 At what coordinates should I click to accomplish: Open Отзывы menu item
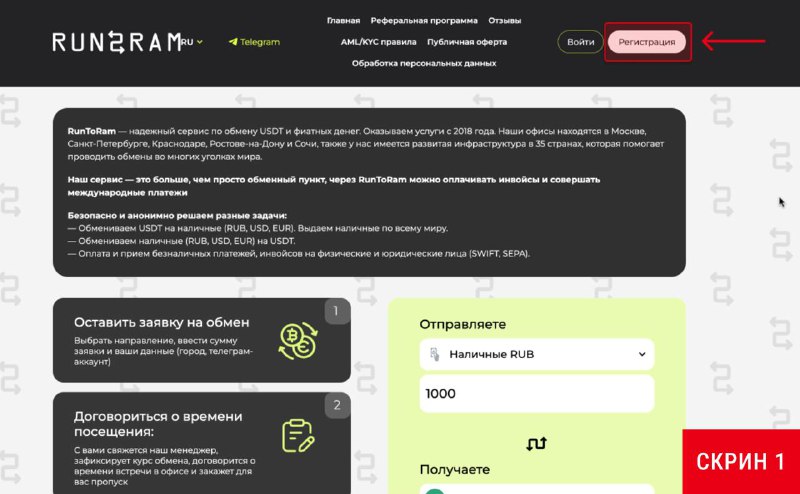coord(505,20)
